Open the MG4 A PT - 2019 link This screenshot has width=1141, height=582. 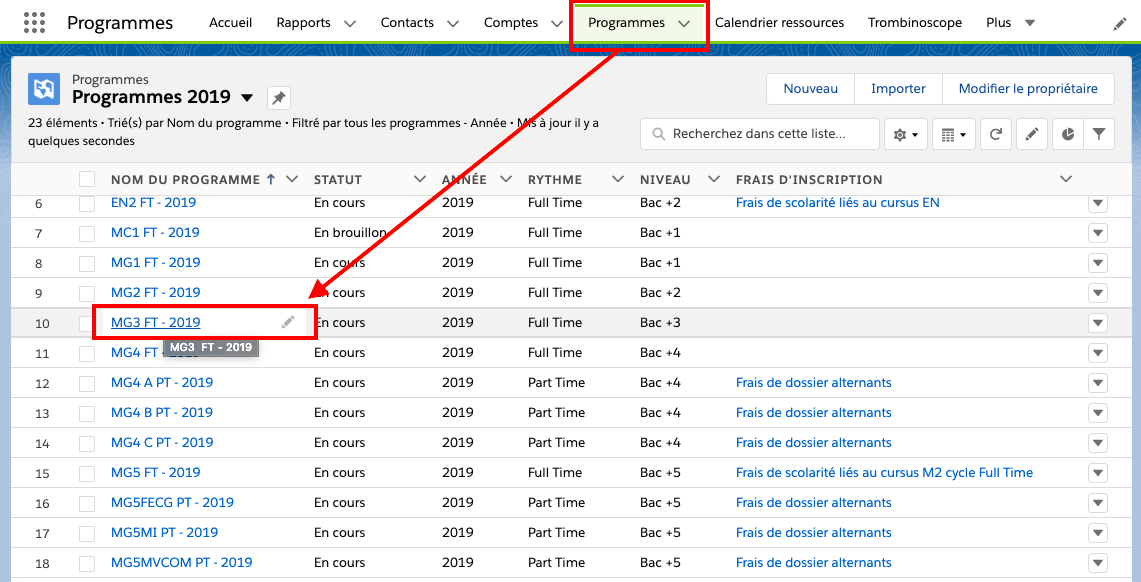[161, 383]
